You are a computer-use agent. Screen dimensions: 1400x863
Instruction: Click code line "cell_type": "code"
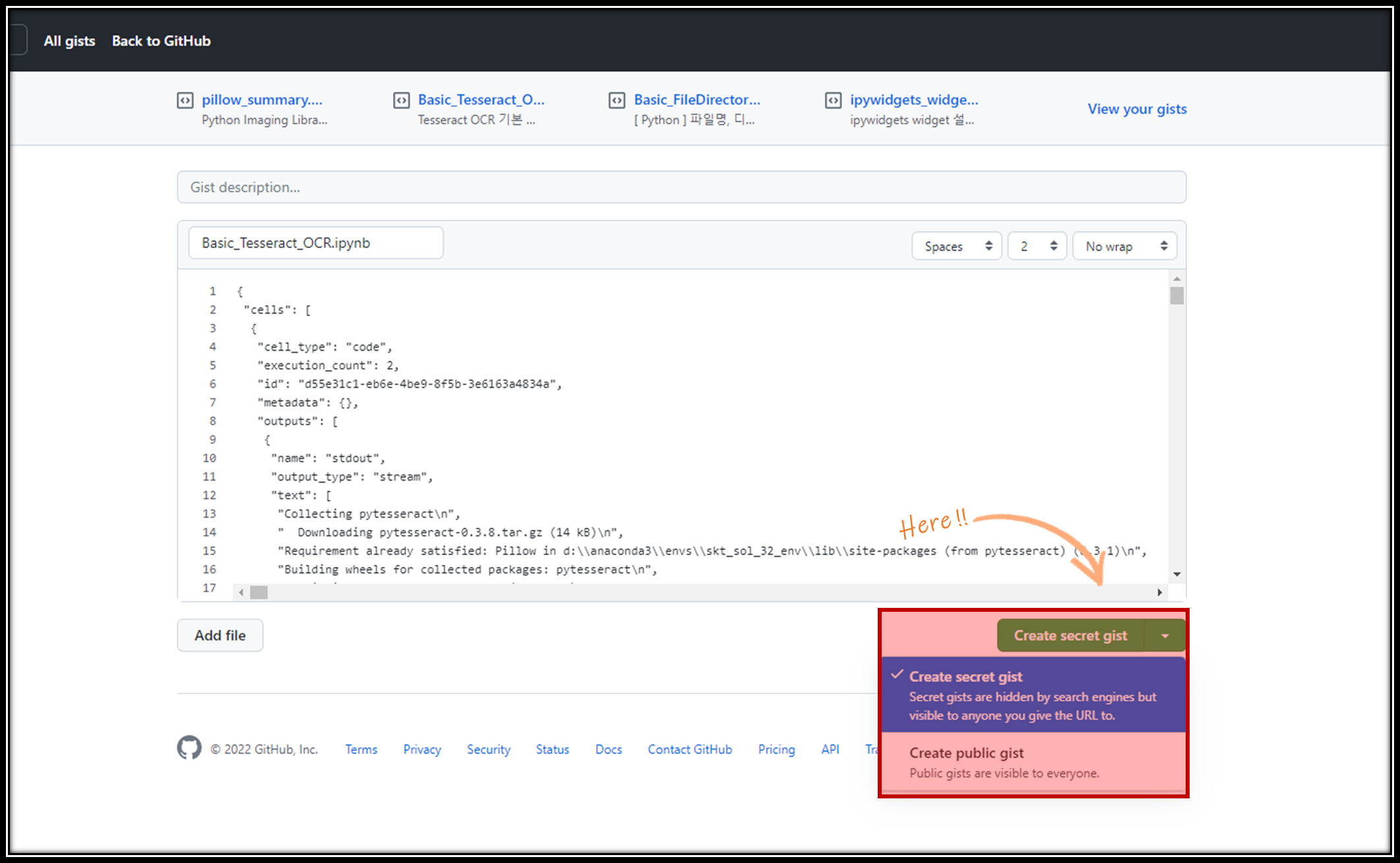(x=325, y=347)
